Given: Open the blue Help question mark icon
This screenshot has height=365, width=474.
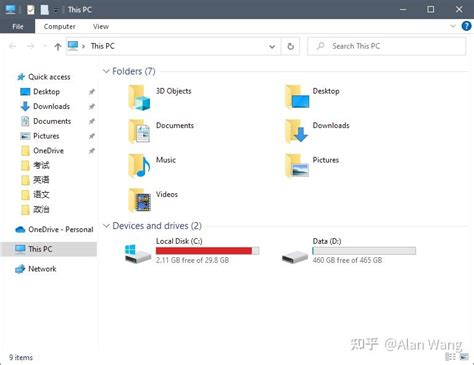Looking at the screenshot, I should coord(466,26).
